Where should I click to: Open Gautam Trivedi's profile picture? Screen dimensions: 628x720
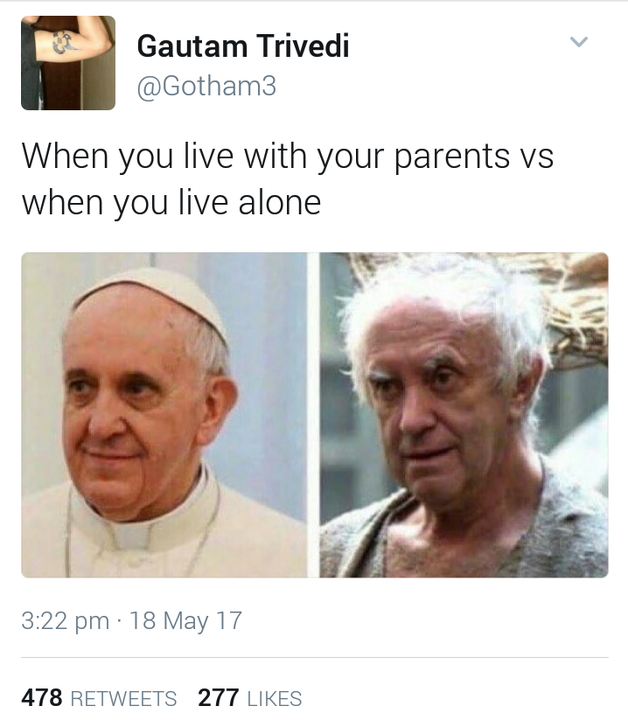click(x=68, y=63)
